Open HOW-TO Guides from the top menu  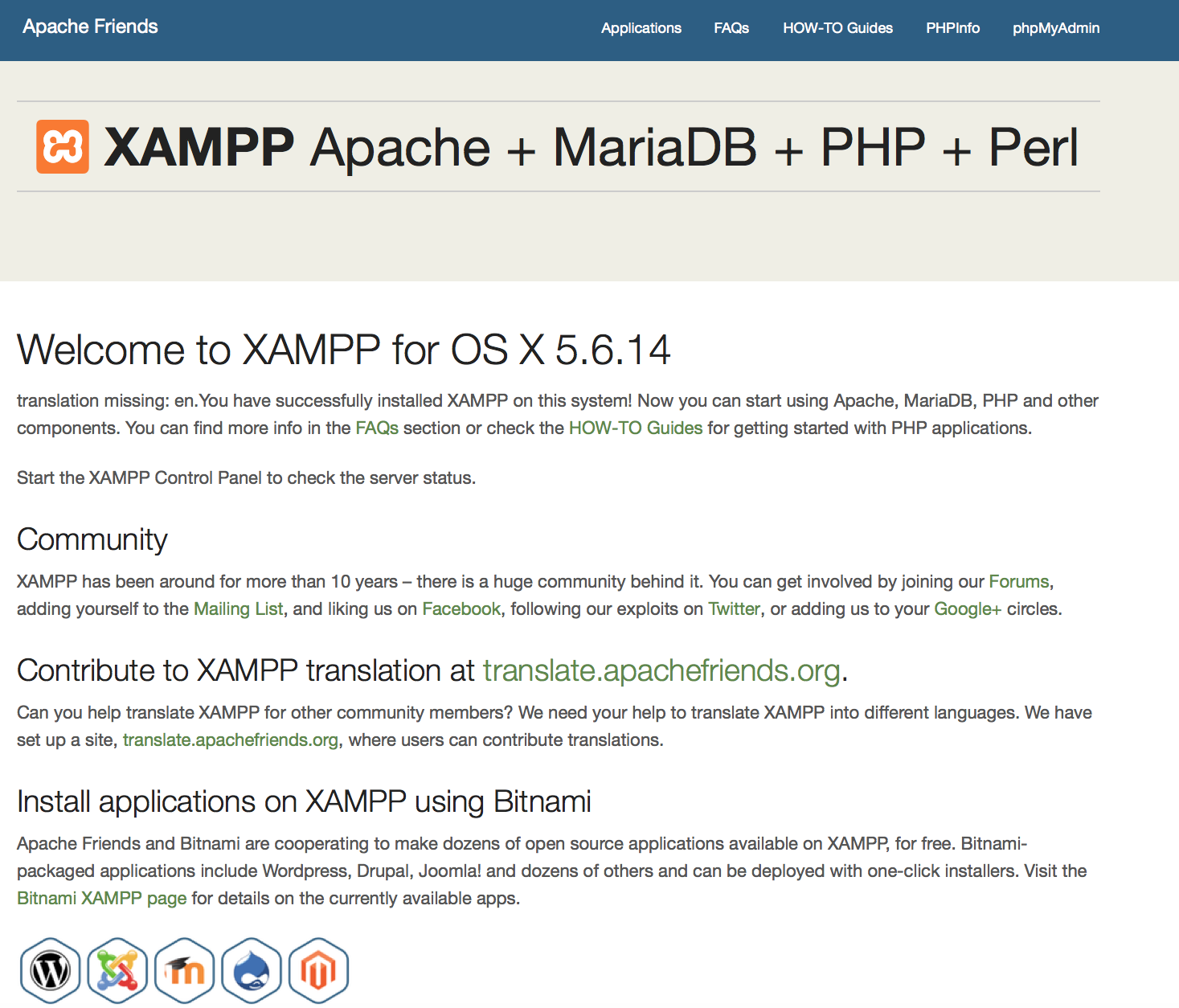(837, 28)
